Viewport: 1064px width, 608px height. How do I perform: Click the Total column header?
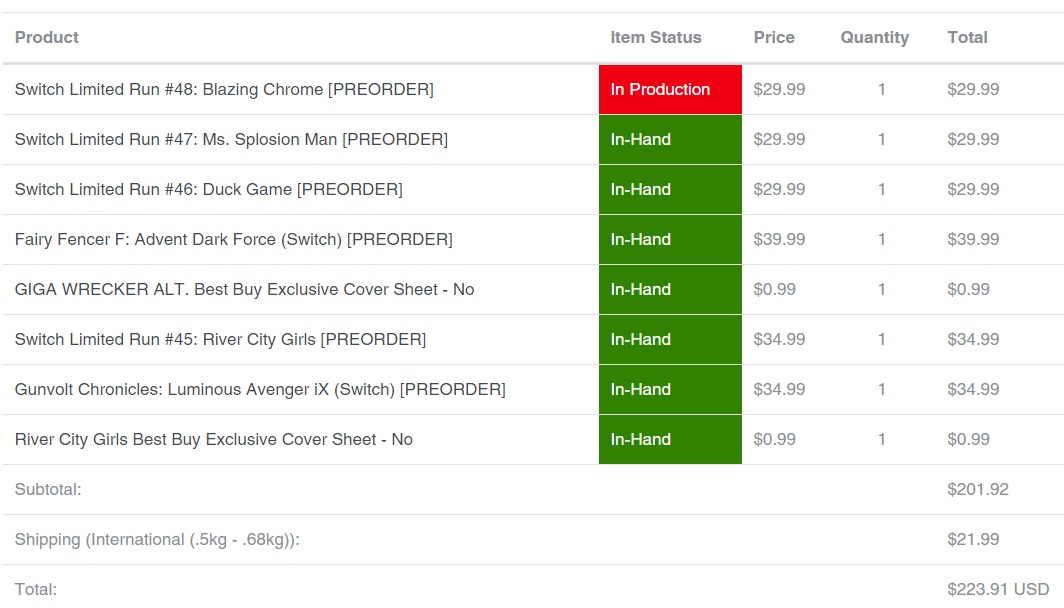[967, 37]
